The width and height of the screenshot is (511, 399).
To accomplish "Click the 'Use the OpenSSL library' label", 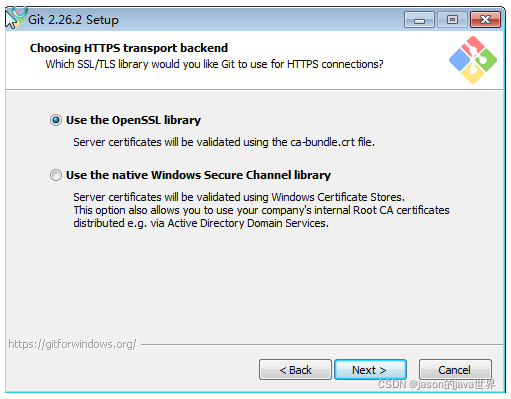I will (133, 120).
